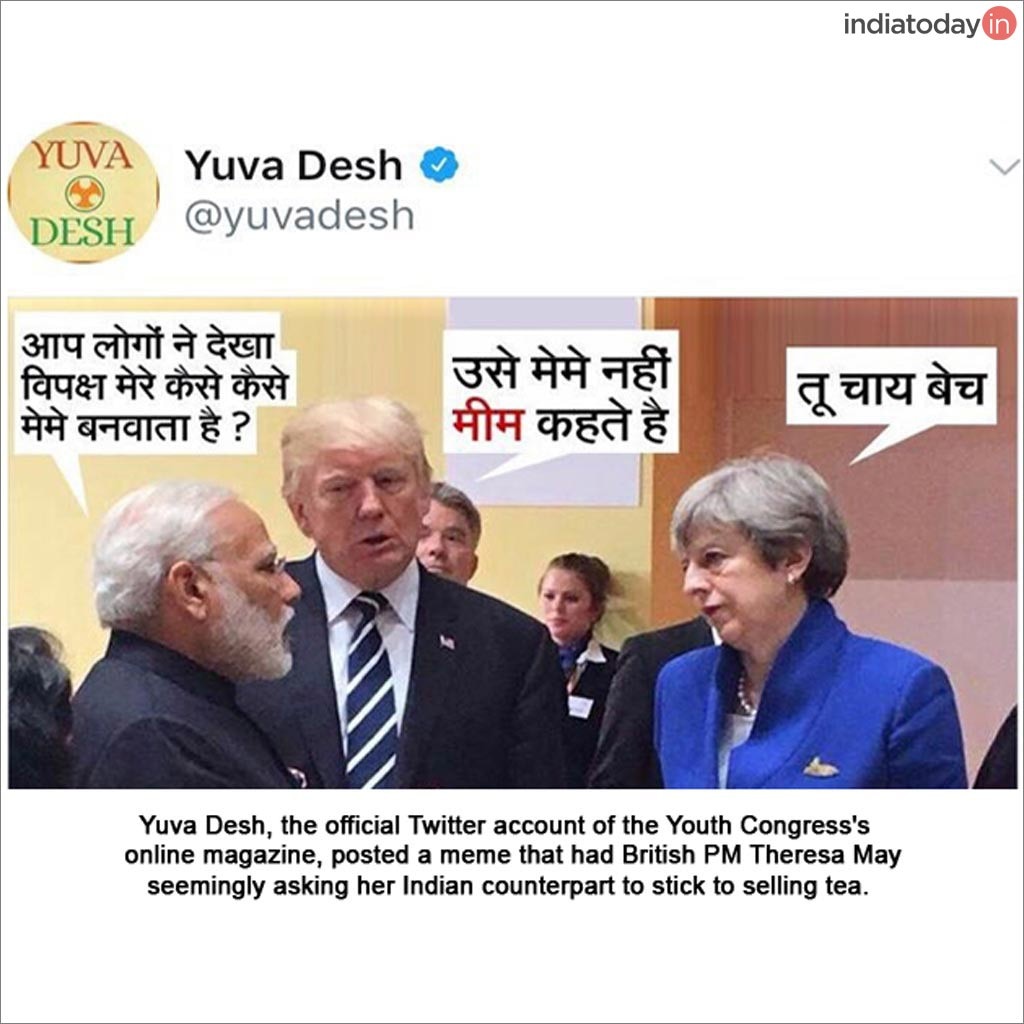Select the red word "मीम"
This screenshot has height=1024, width=1024.
[487, 424]
